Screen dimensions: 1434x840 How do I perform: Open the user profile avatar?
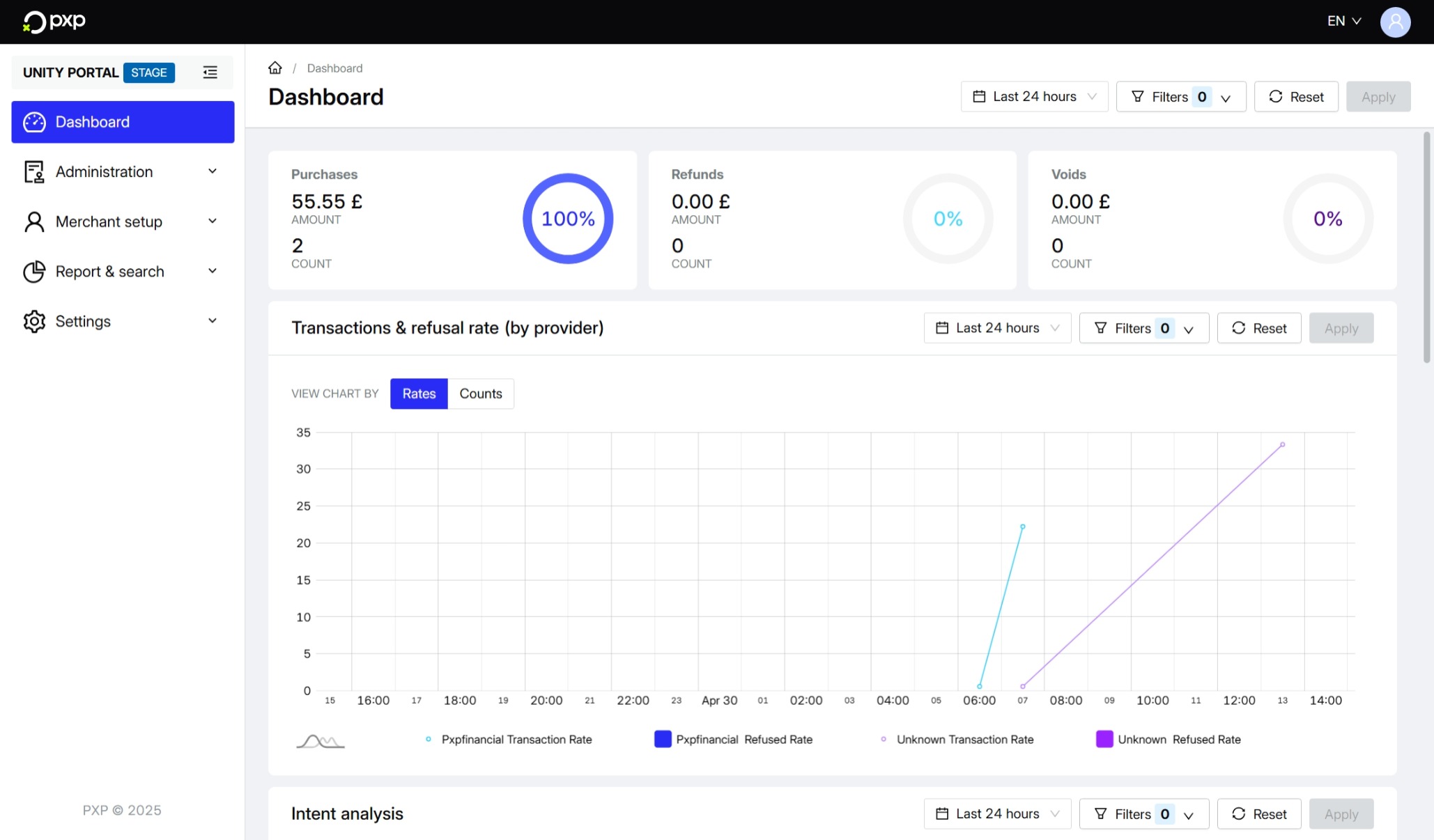tap(1395, 22)
